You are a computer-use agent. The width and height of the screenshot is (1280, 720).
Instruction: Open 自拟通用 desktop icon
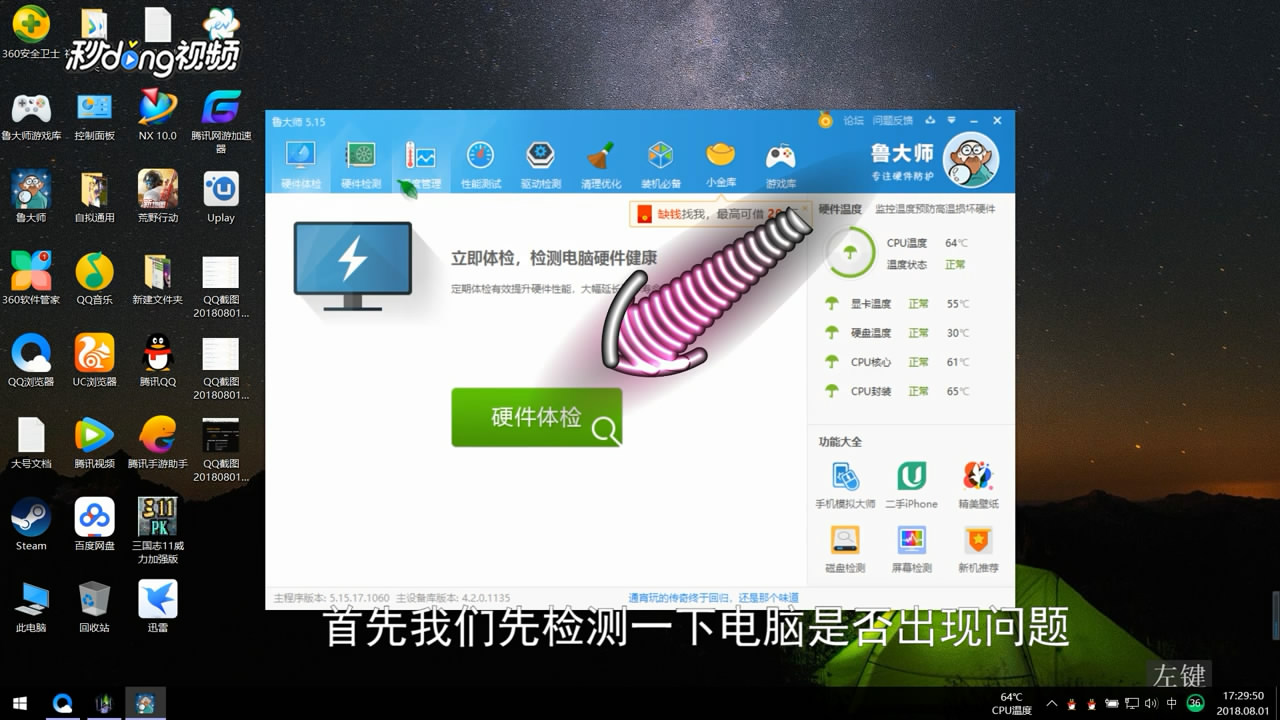tap(94, 197)
